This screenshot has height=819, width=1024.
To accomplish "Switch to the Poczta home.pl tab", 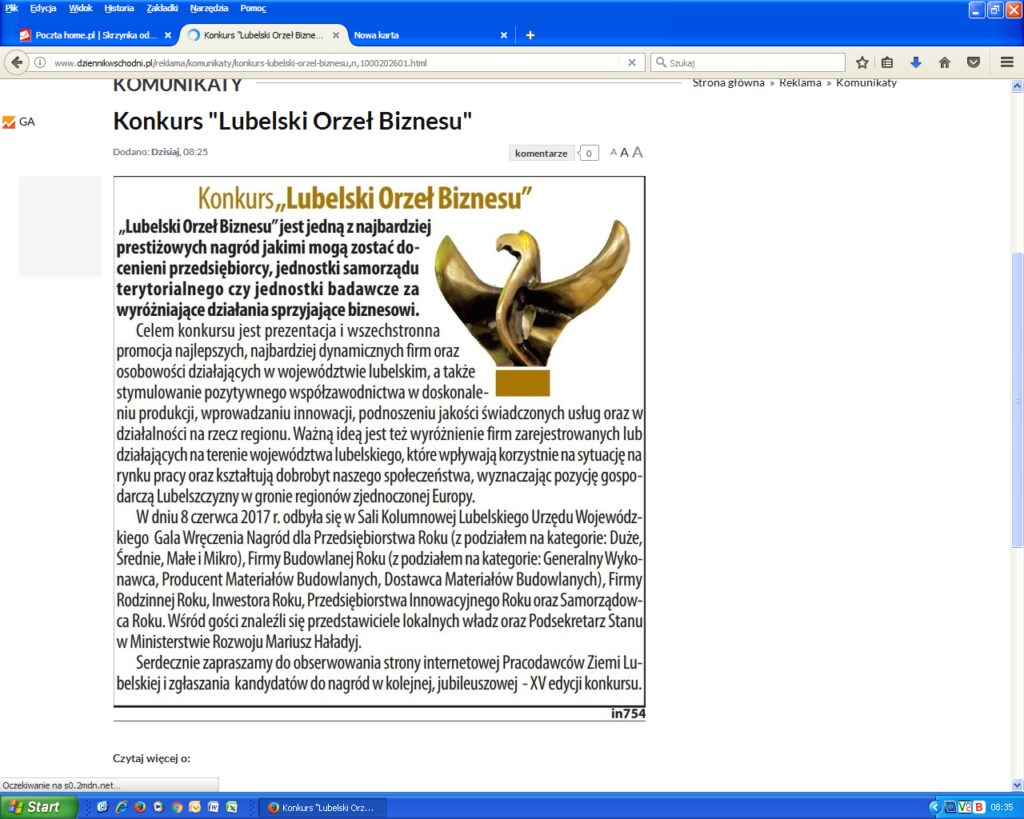I will pos(88,35).
